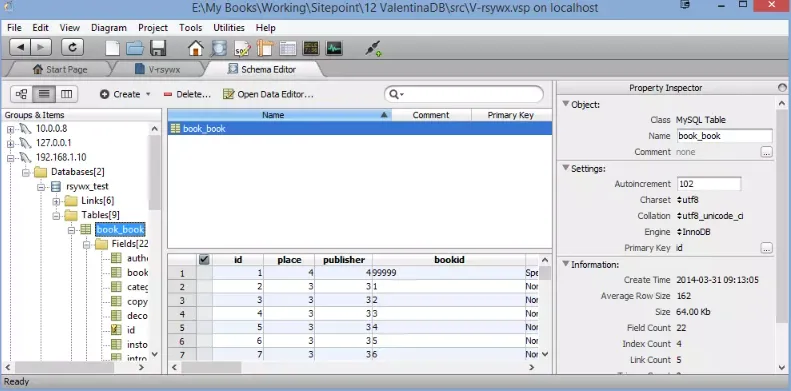The width and height of the screenshot is (791, 391).
Task: Open the Collation utf8_unicode_ci dropdown
Action: pyautogui.click(x=710, y=216)
